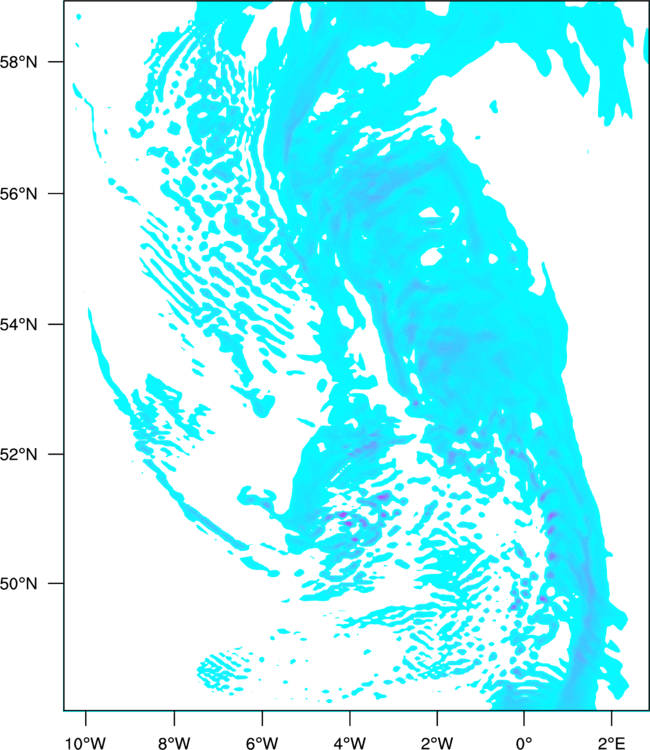Click the 58°N latitude label
This screenshot has height=750, width=650.
(x=19, y=62)
